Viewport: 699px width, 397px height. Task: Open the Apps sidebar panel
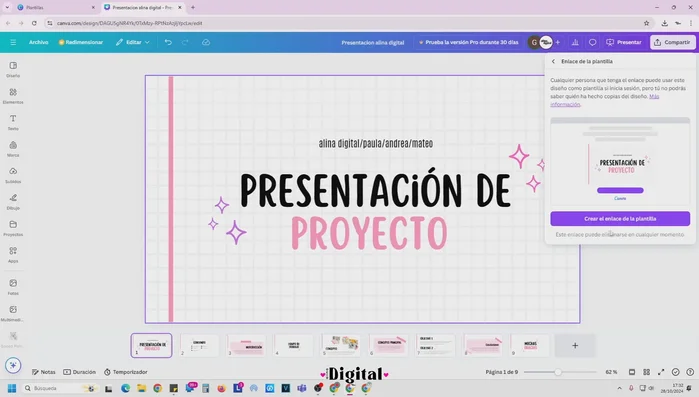coord(13,254)
